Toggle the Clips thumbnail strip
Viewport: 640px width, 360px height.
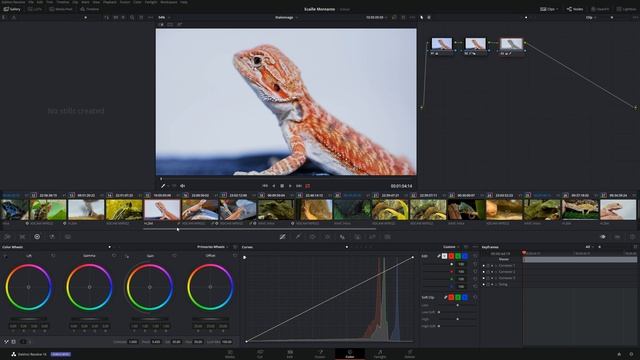[x=549, y=9]
